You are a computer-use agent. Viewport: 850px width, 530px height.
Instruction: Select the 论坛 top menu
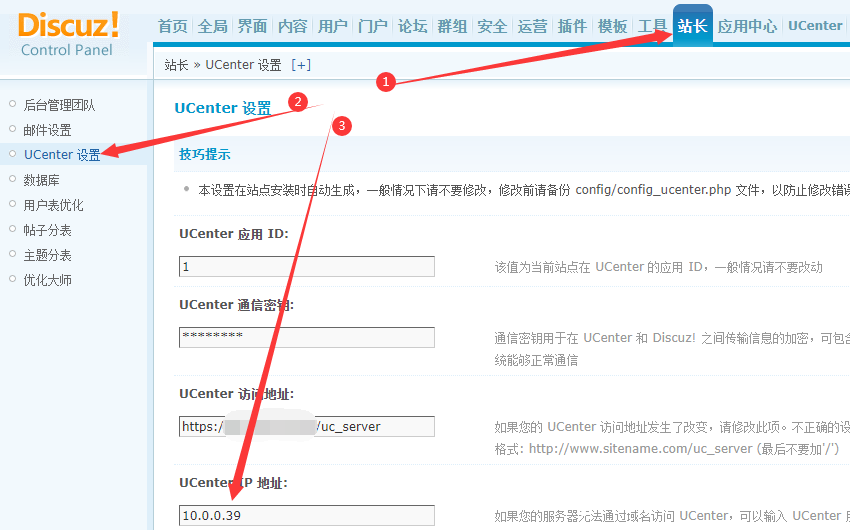tap(412, 27)
